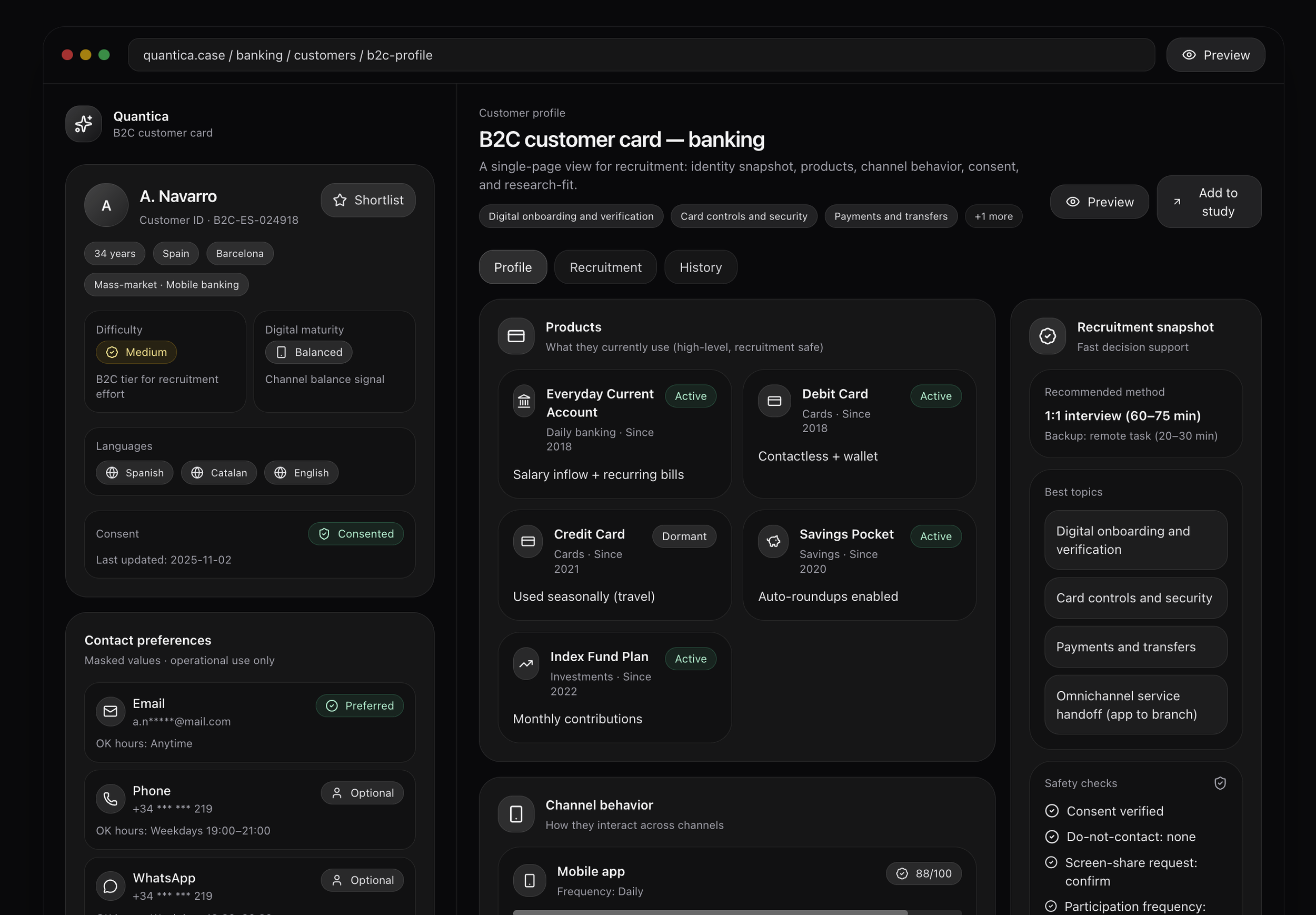Click the Recruitment snapshot badge icon

pos(1047,336)
